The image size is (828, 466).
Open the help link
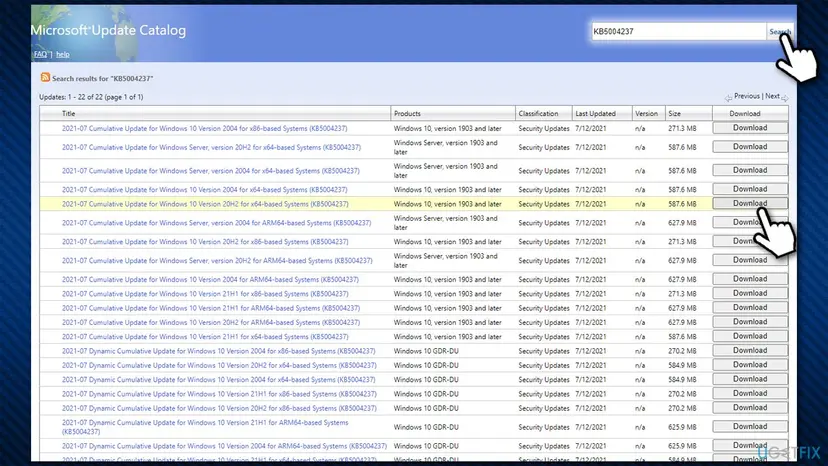pyautogui.click(x=63, y=54)
